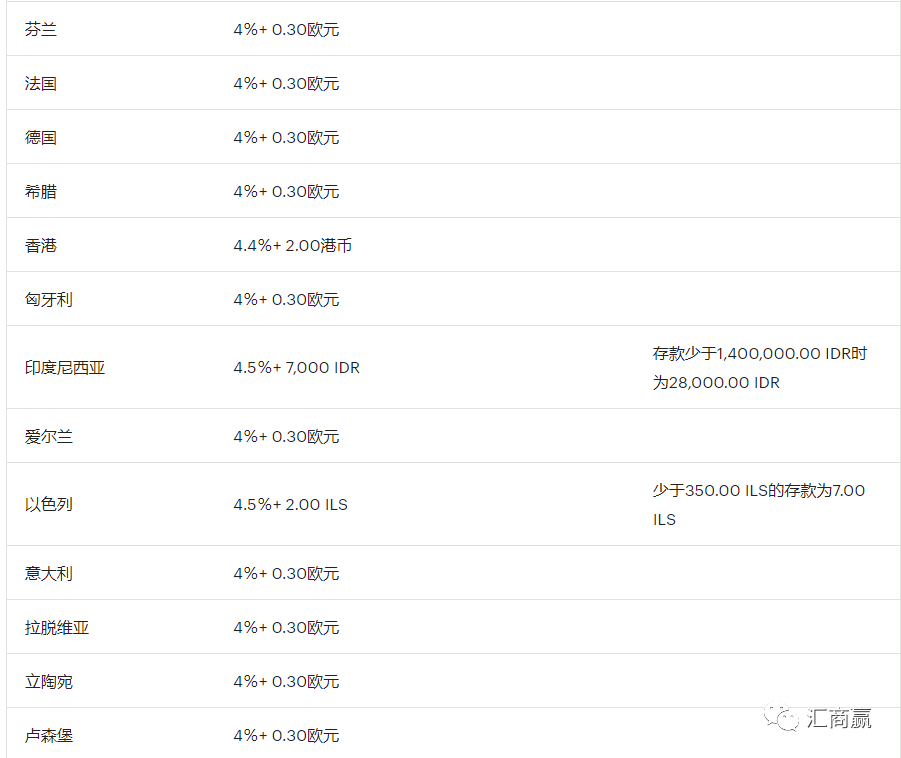Image resolution: width=901 pixels, height=758 pixels.
Task: Click the fee value in the 立陶宛 row
Action: 286,681
